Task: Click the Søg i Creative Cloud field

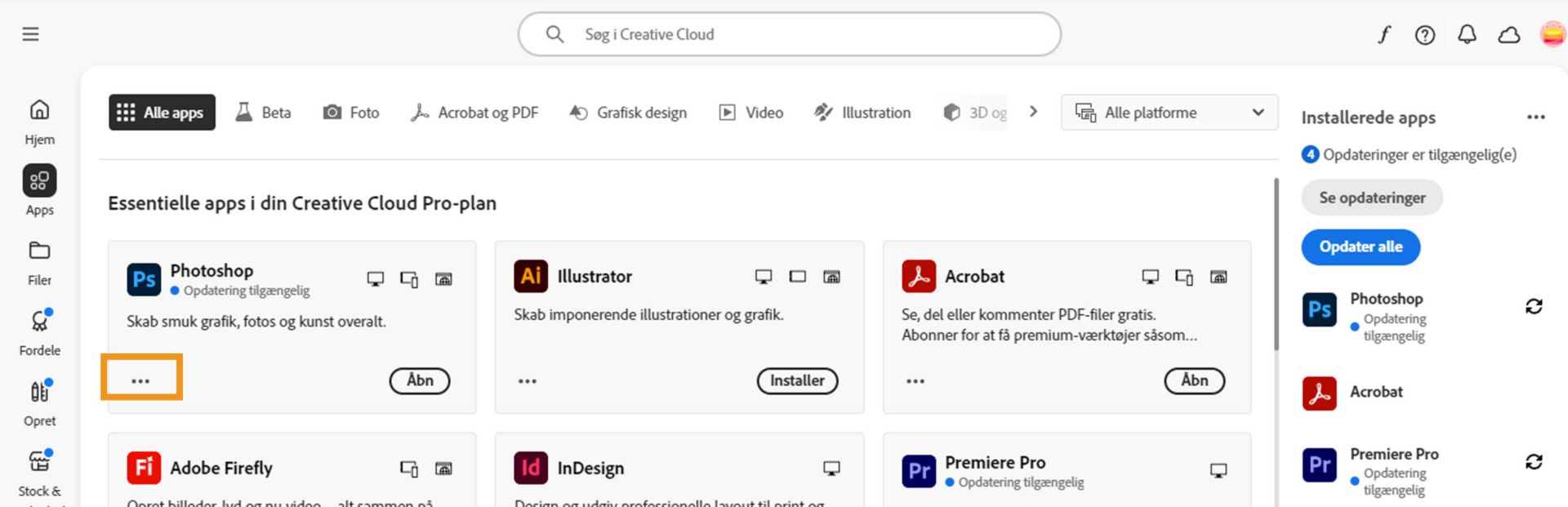Action: pyautogui.click(x=789, y=34)
